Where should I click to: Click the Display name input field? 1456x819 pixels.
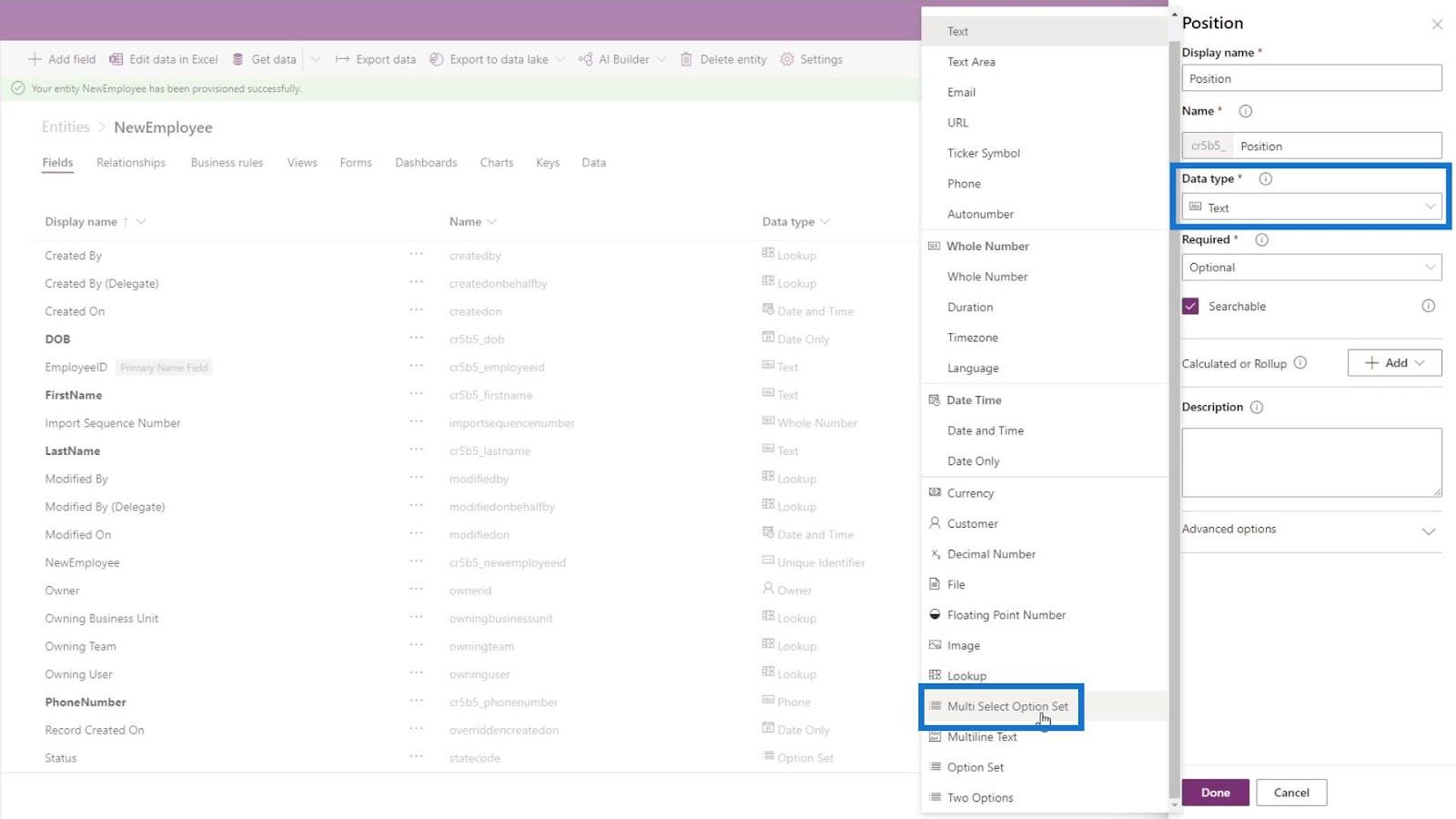click(1311, 78)
